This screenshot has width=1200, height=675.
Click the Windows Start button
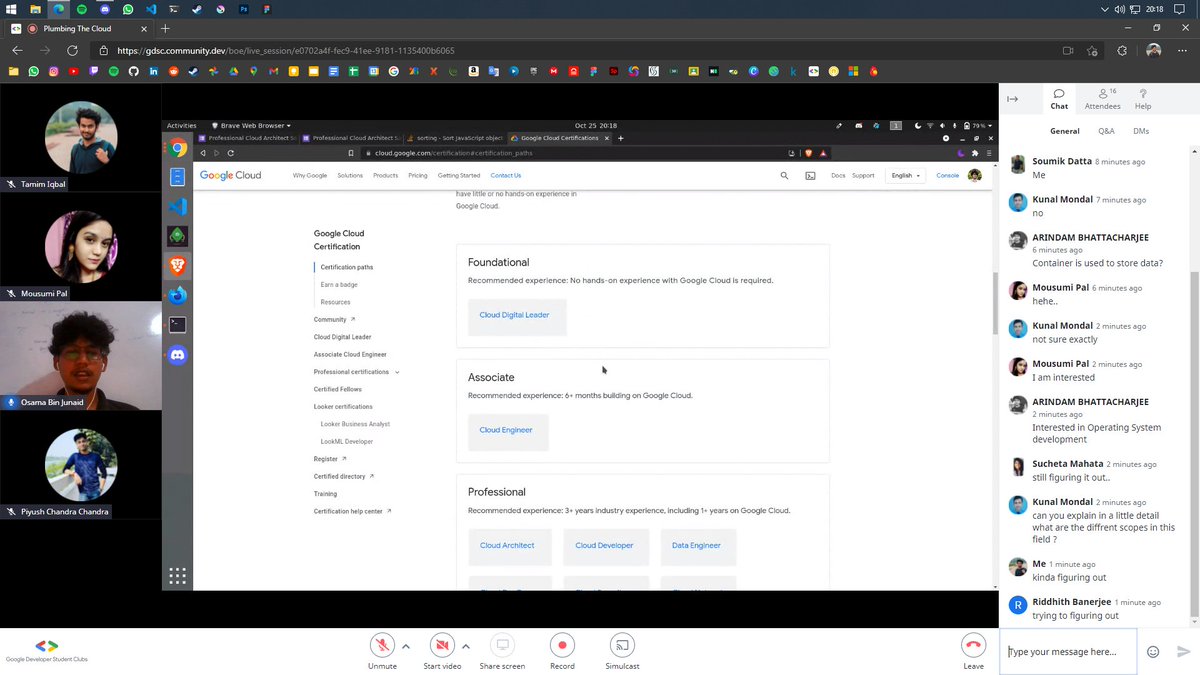pyautogui.click(x=11, y=9)
